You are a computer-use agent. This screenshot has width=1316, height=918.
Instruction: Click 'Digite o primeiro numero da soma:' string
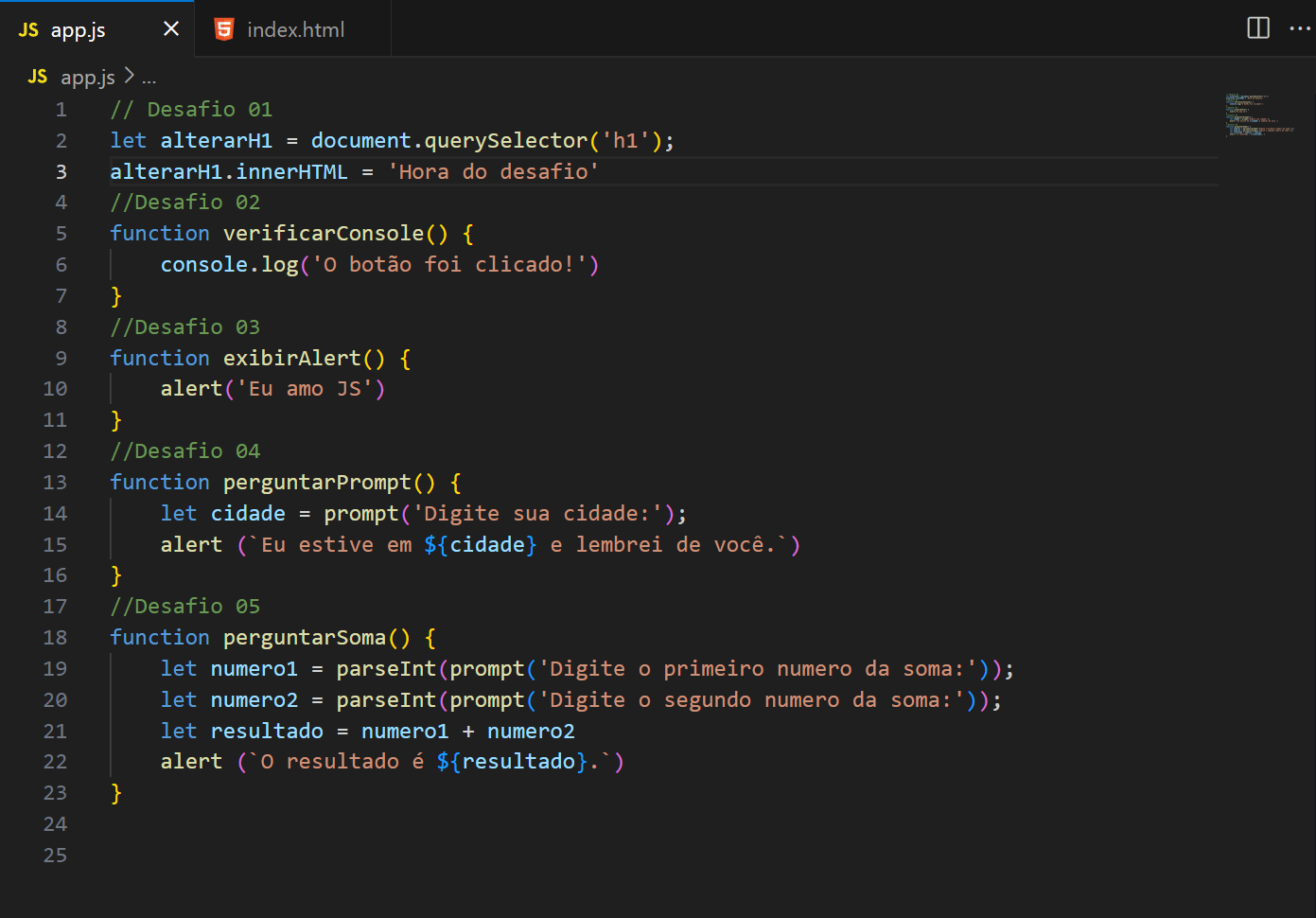coord(757,669)
